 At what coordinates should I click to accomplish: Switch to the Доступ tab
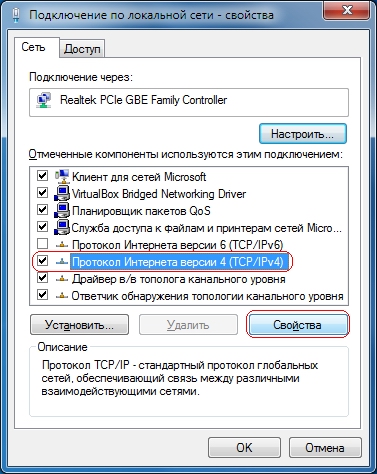tap(82, 49)
